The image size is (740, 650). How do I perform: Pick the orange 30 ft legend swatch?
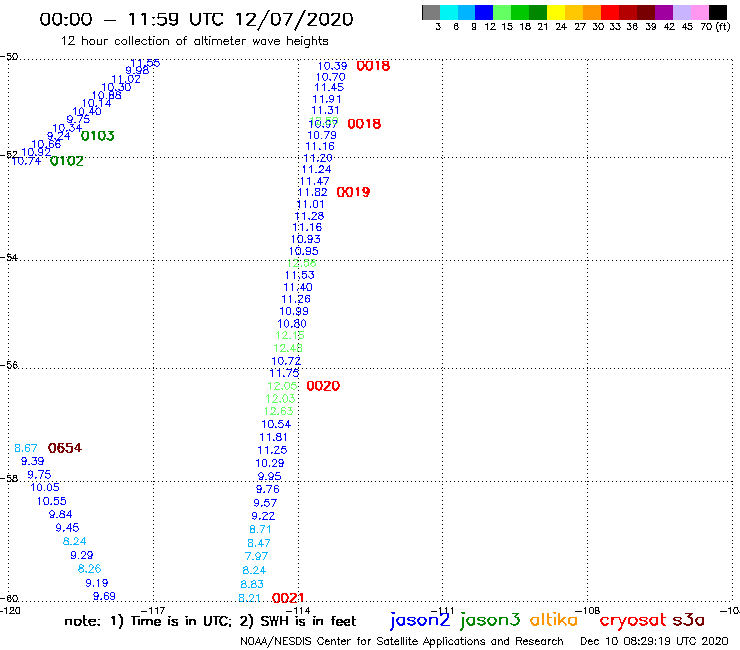tap(592, 12)
